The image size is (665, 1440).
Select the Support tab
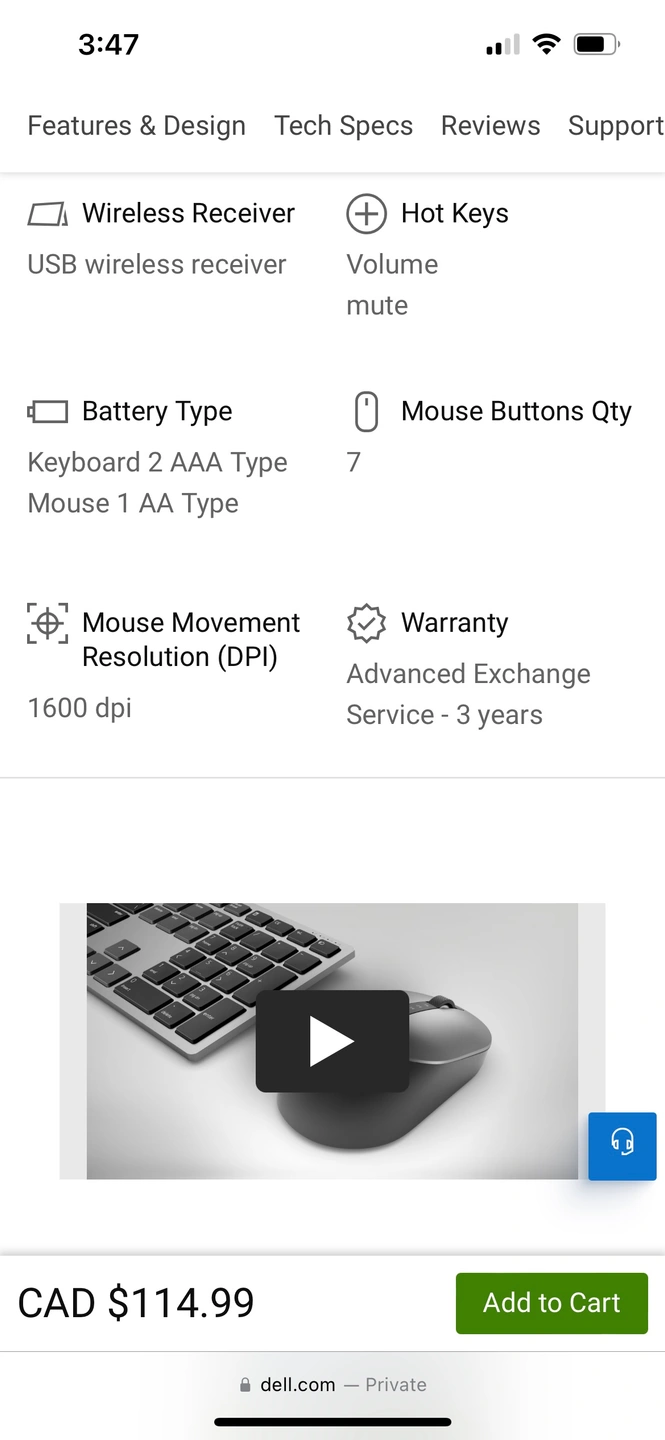[x=615, y=126]
